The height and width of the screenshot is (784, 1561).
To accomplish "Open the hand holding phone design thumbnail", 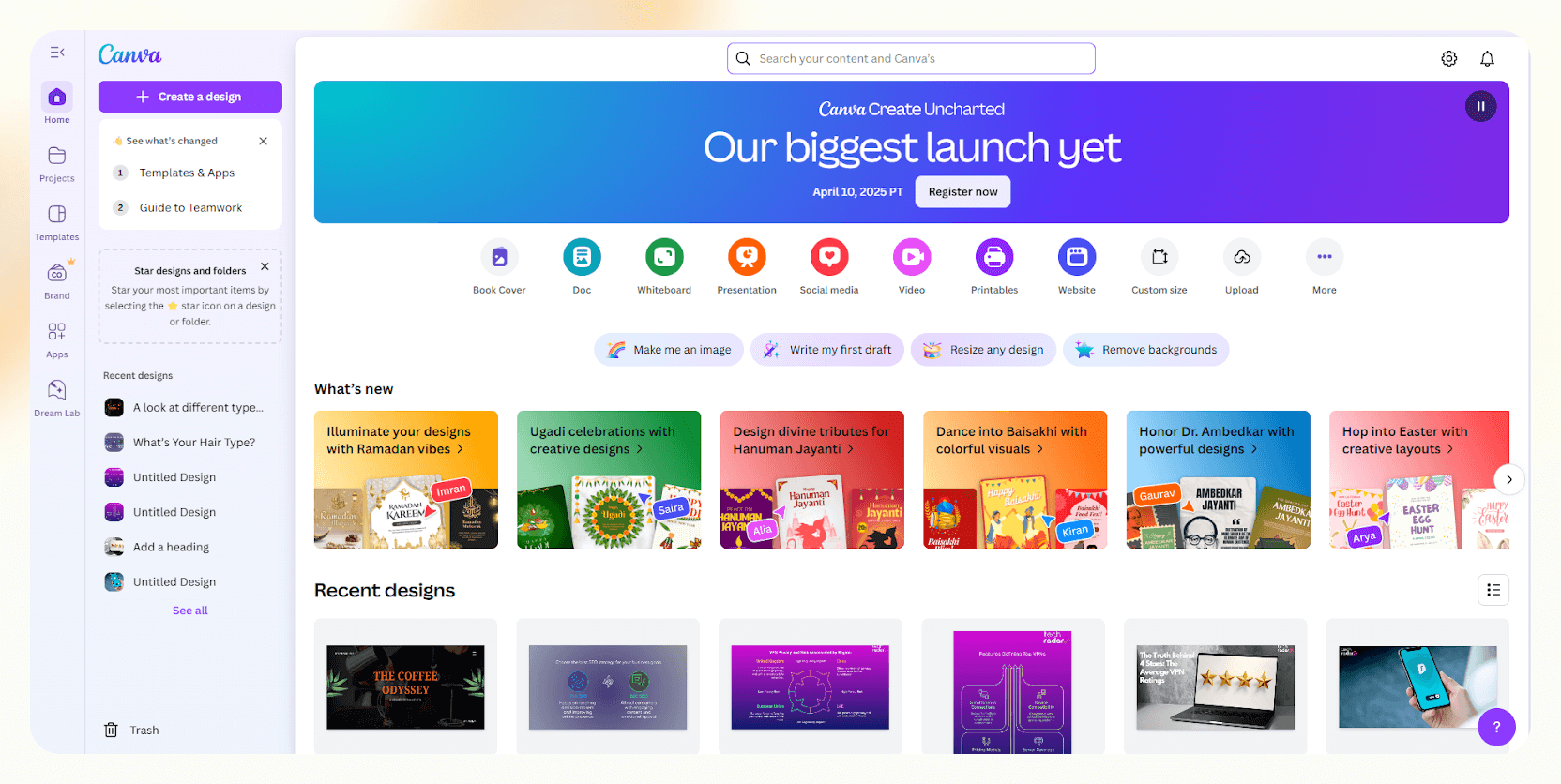I will (x=1418, y=687).
